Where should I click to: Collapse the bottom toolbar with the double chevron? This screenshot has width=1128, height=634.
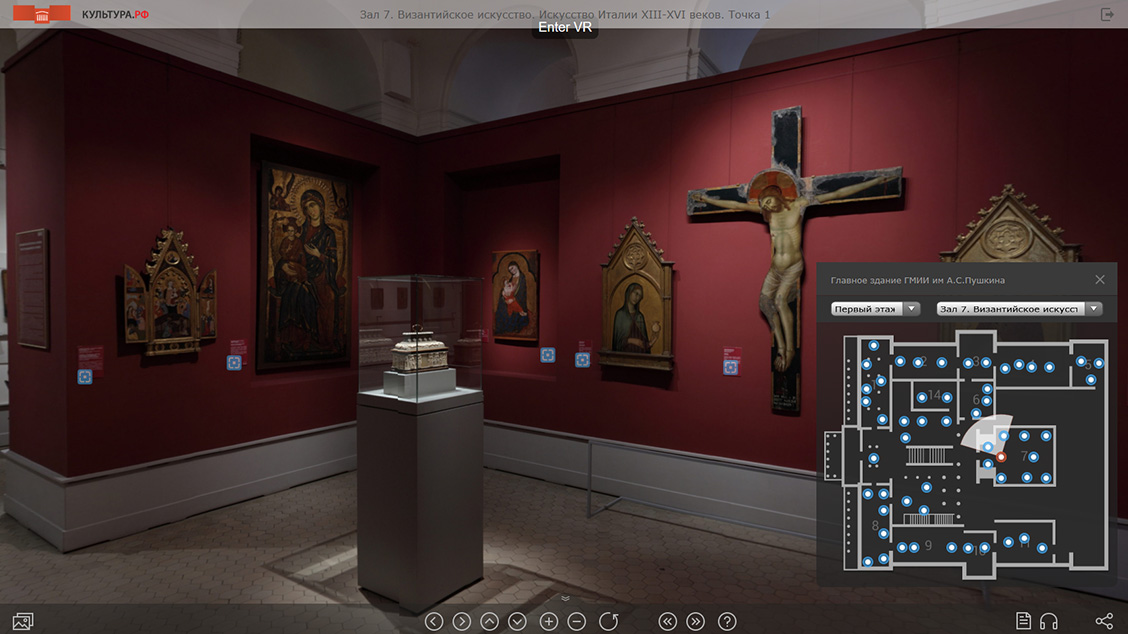coord(565,598)
